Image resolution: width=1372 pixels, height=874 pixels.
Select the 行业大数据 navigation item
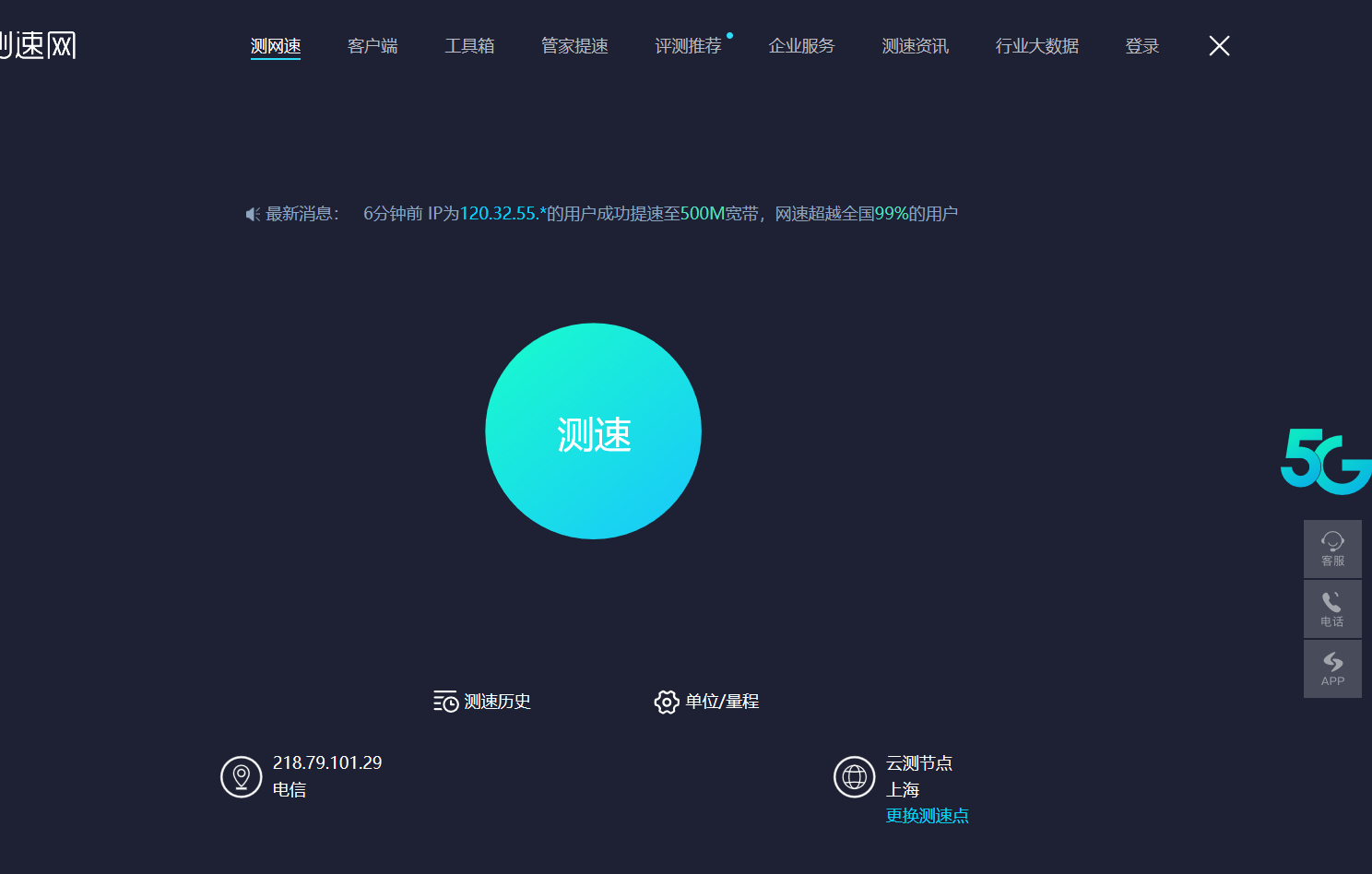click(1036, 46)
